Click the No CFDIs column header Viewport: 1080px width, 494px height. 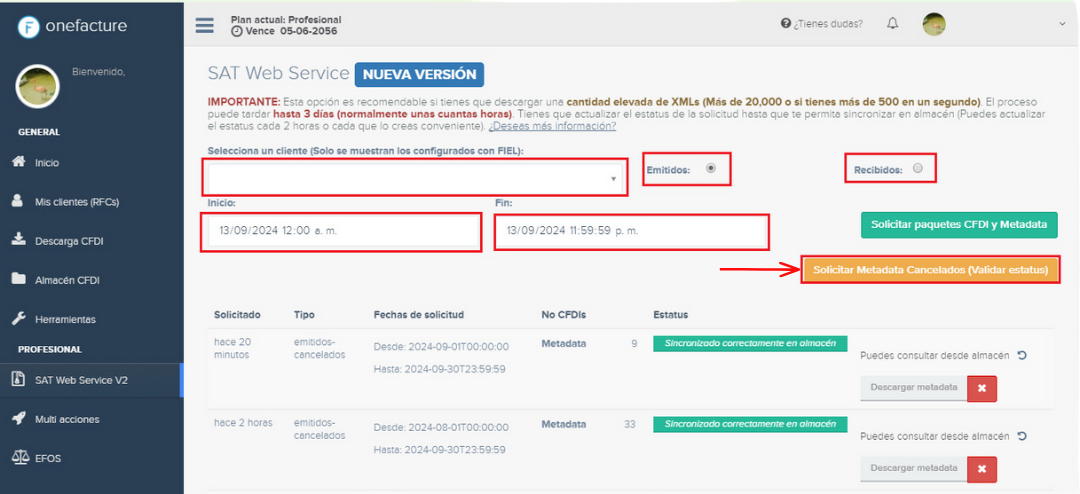(563, 315)
